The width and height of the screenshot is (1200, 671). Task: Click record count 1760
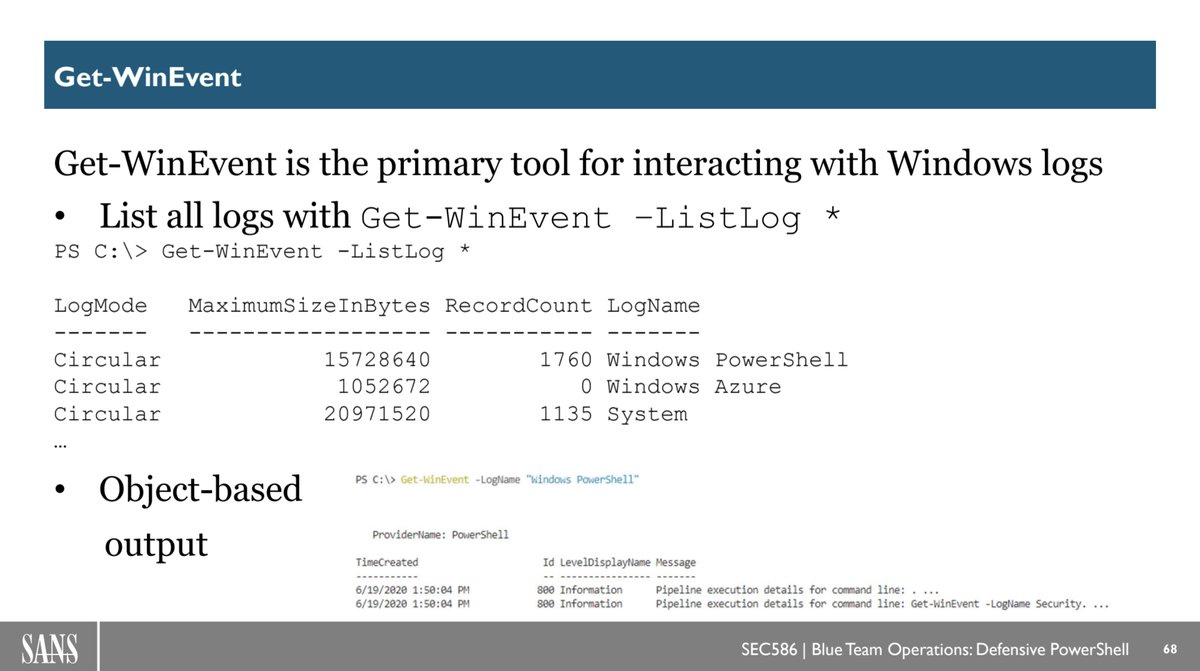(565, 360)
